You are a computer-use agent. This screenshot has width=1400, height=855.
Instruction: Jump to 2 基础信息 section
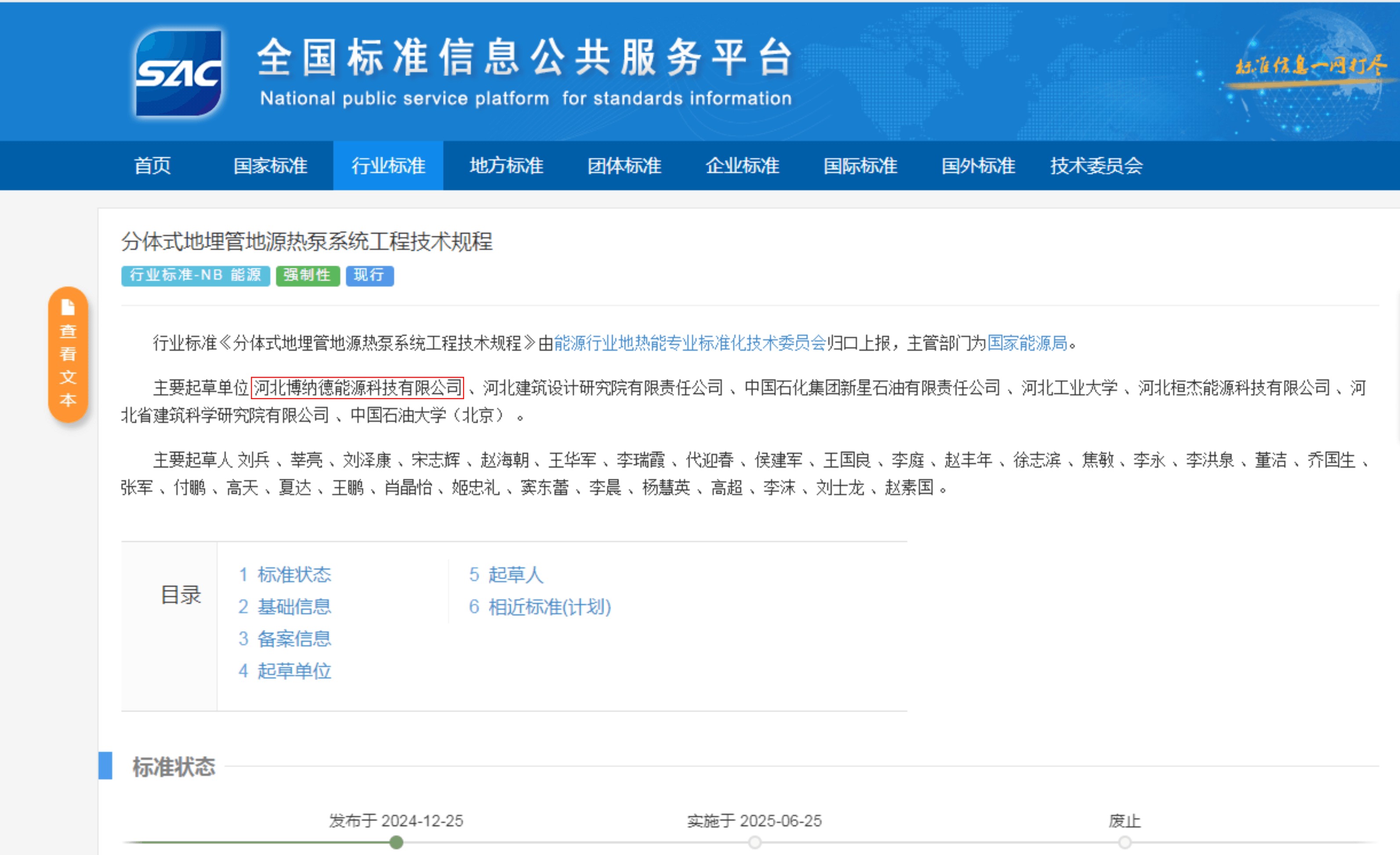tap(285, 607)
